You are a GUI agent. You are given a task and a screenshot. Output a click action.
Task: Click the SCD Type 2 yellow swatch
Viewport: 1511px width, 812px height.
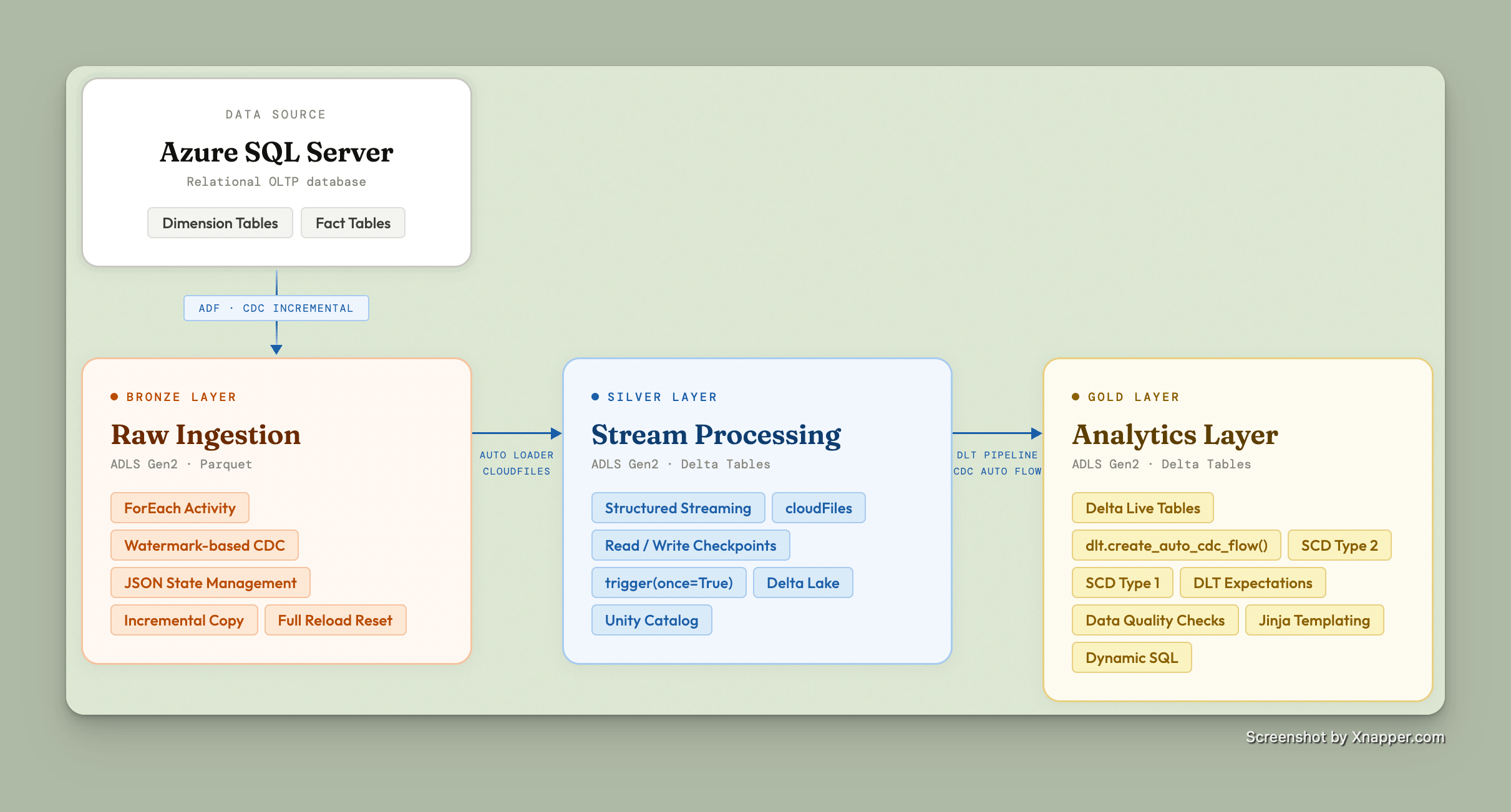pyautogui.click(x=1339, y=545)
